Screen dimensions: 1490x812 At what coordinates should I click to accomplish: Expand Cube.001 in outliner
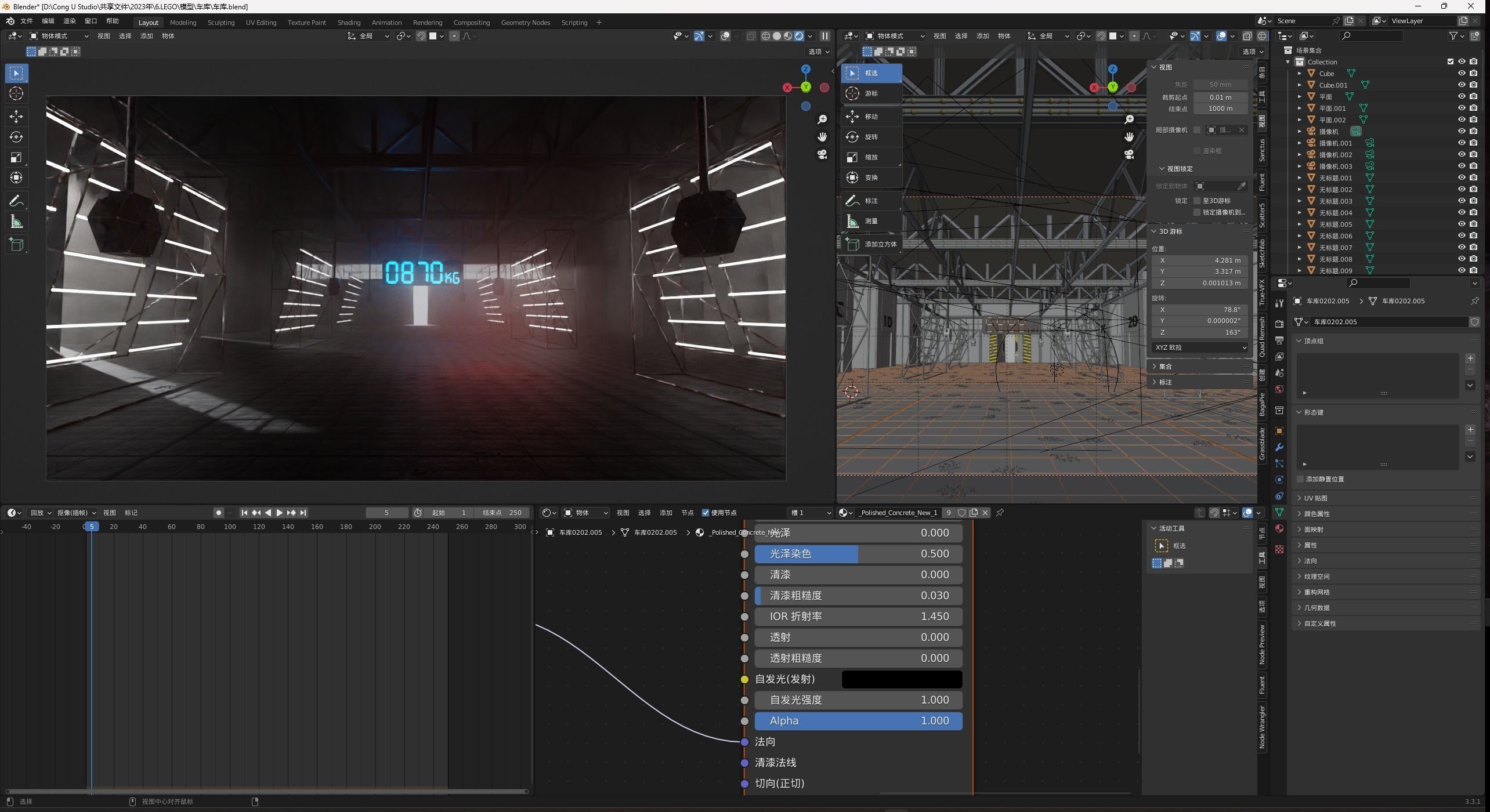[1300, 85]
